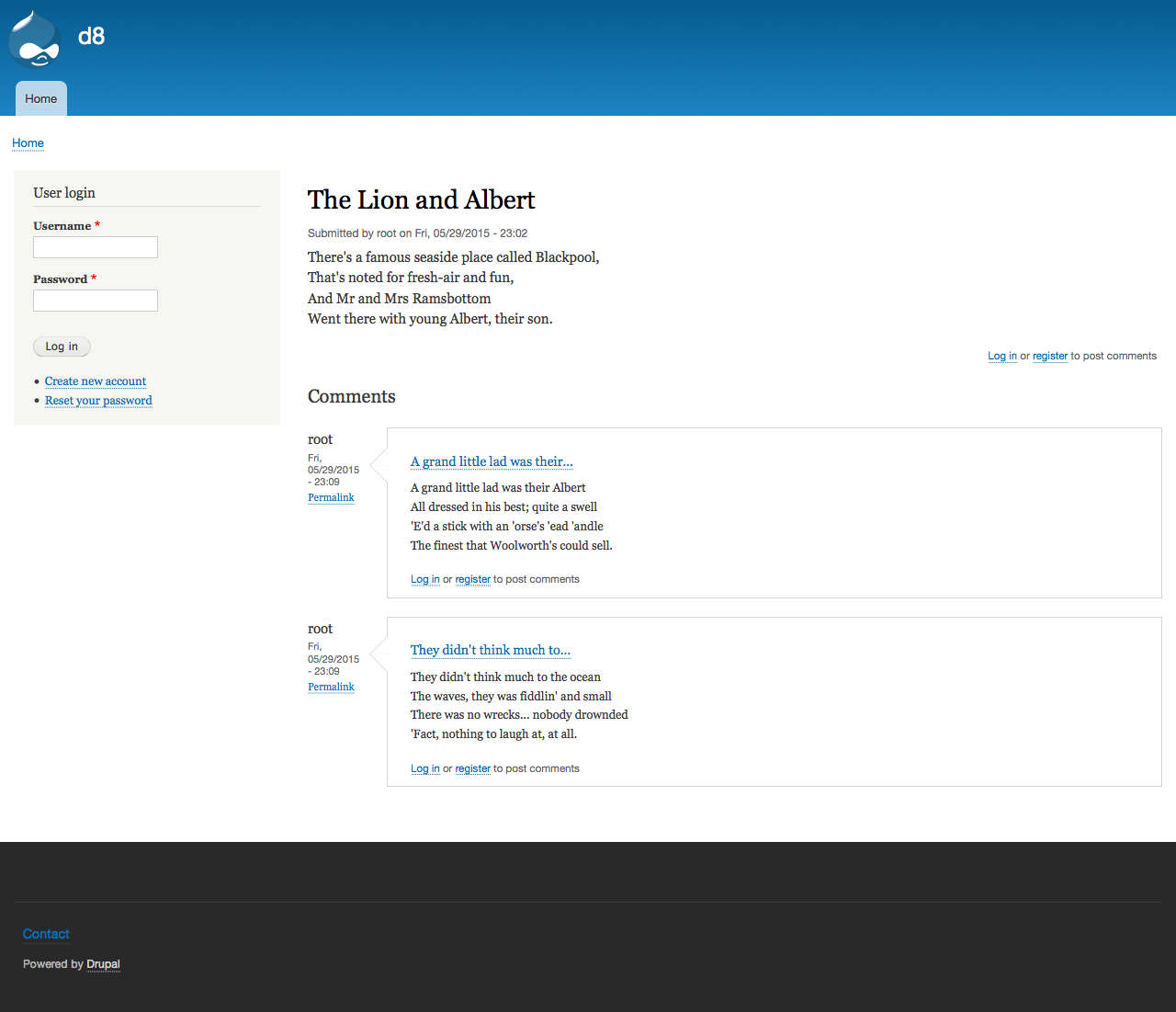Viewport: 1176px width, 1012px height.
Task: Follow the Home breadcrumb link
Action: point(28,143)
